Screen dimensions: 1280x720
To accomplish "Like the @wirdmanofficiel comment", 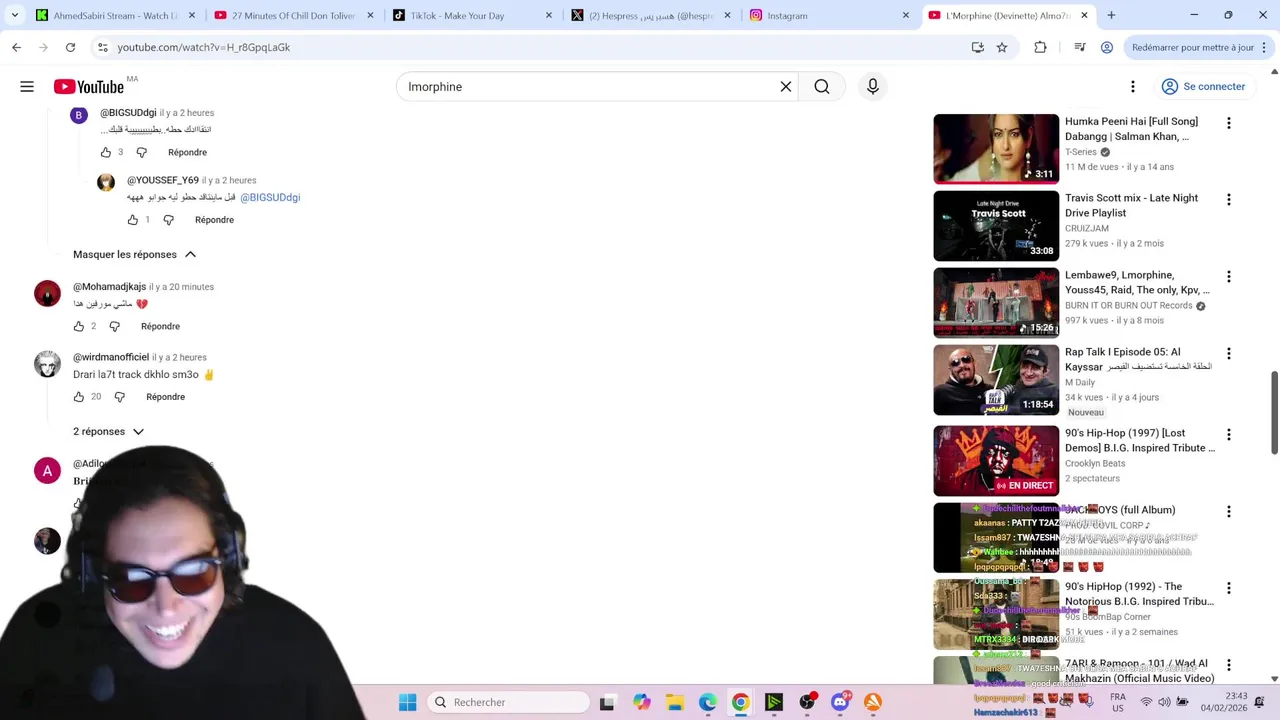I will (x=79, y=397).
